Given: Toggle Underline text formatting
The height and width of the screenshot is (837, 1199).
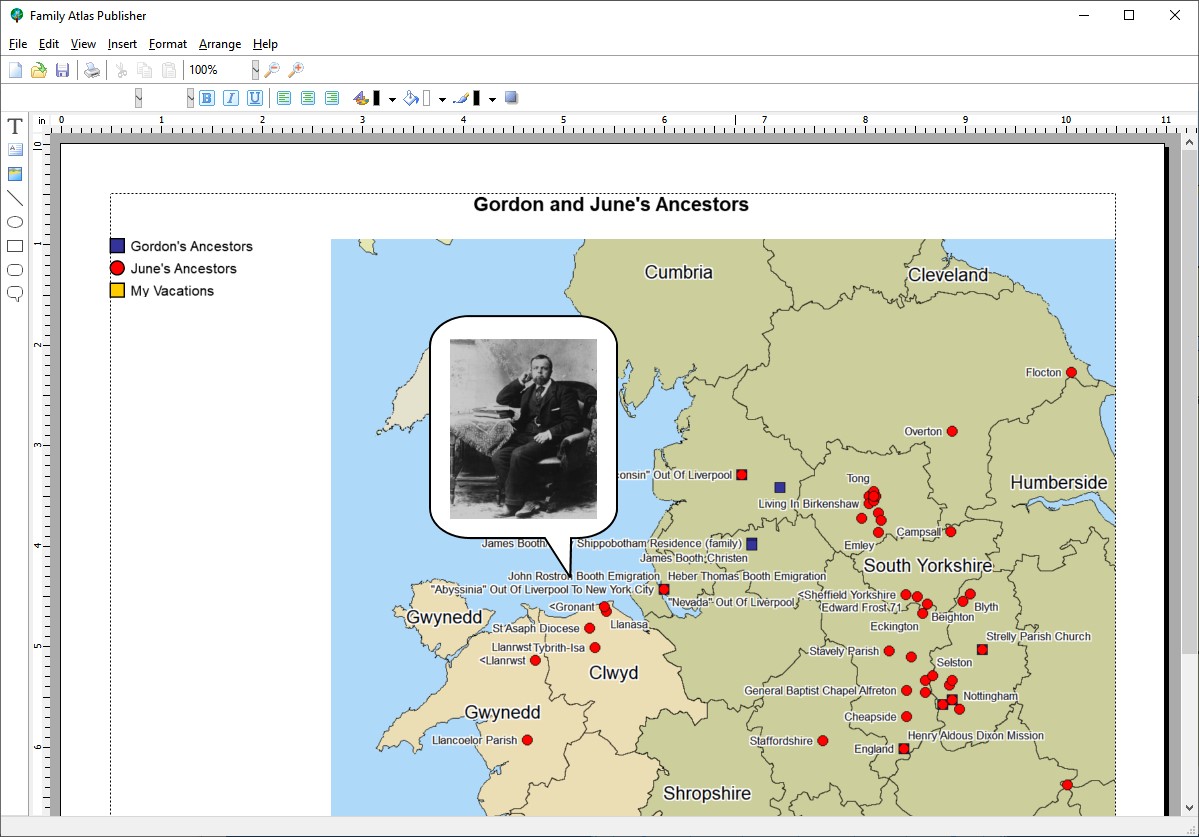Looking at the screenshot, I should click(255, 98).
